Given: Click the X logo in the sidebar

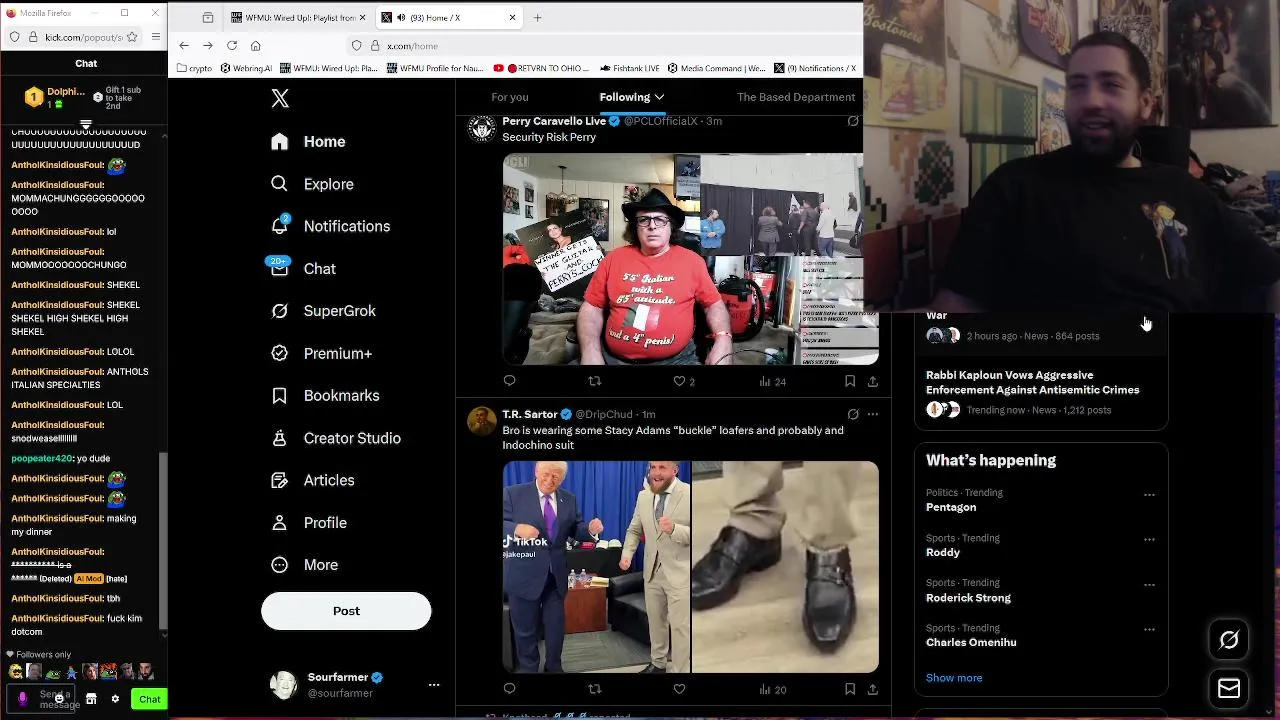Looking at the screenshot, I should [280, 98].
